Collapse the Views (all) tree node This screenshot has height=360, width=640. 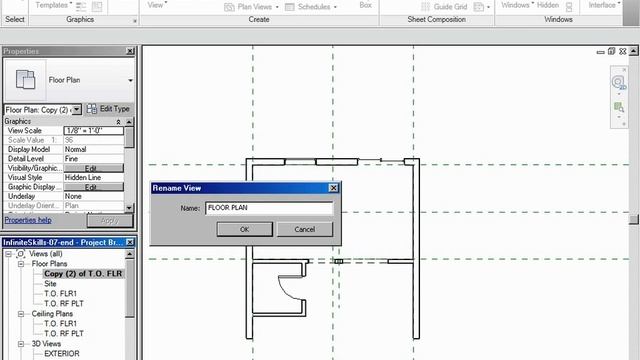8,254
